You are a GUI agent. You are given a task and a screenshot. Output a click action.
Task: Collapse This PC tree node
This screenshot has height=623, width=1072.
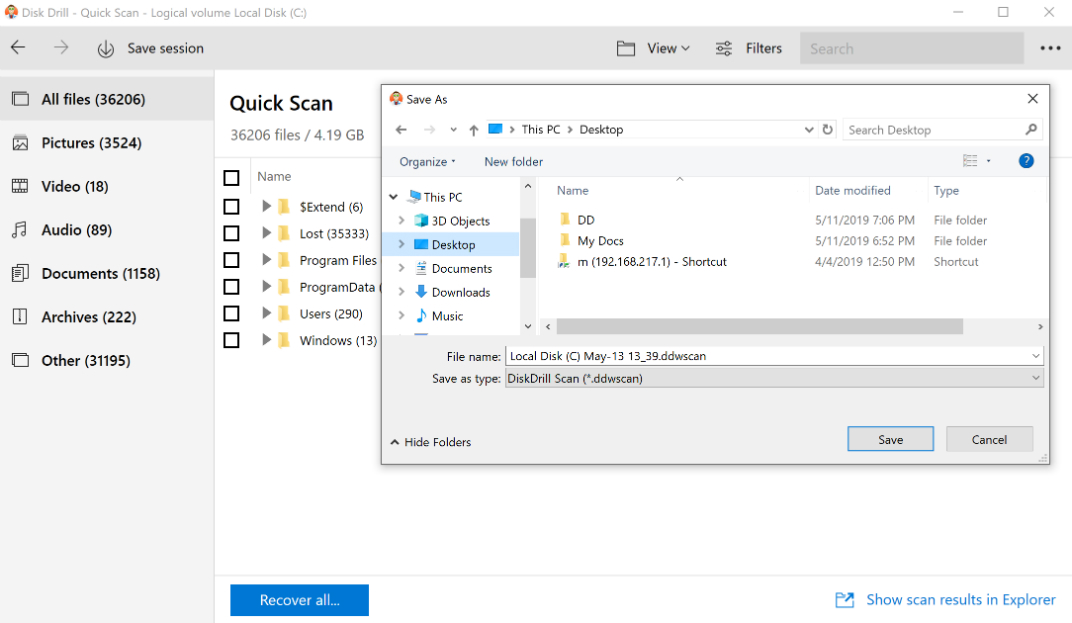point(394,197)
